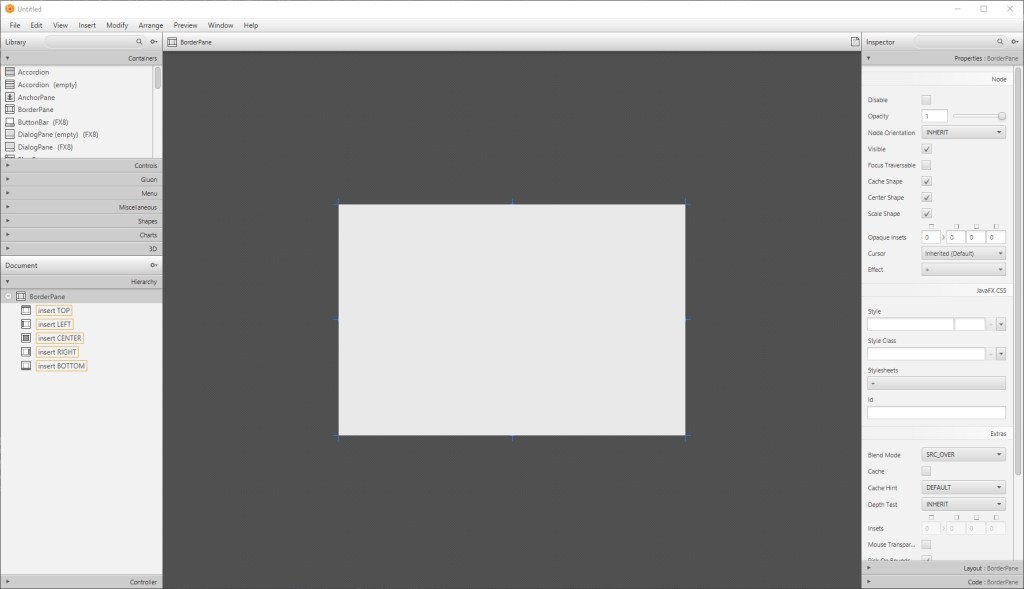Open the Document panel gear menu
Viewport: 1024px width, 589px height.
tap(153, 265)
